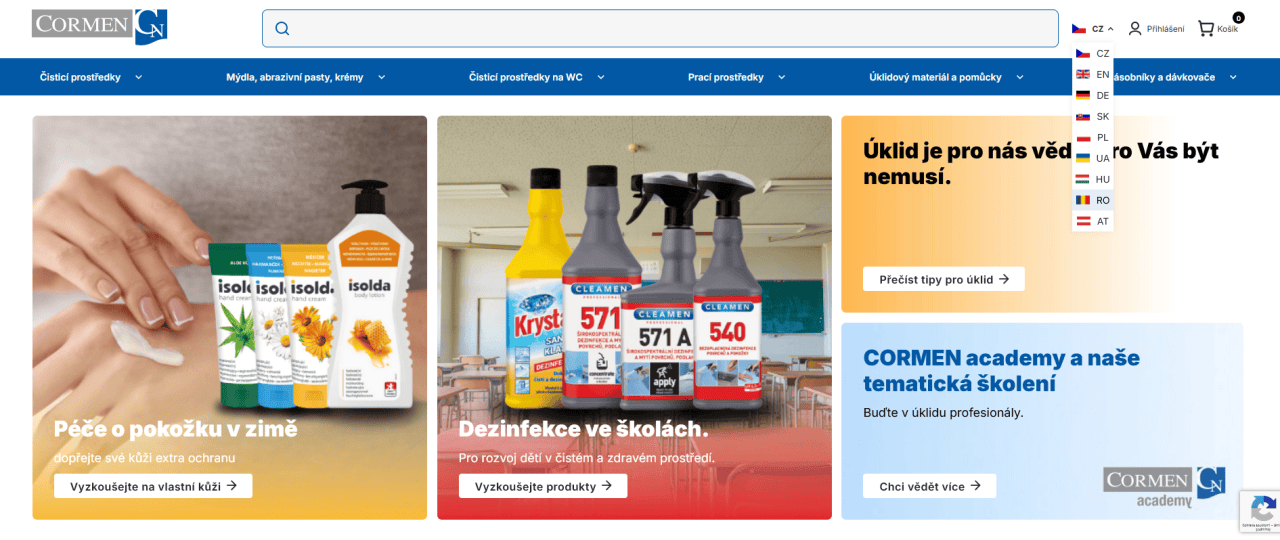Expand the Čisticí prostředky menu chevron
Viewport: 1280px width, 540px height.
[x=139, y=77]
